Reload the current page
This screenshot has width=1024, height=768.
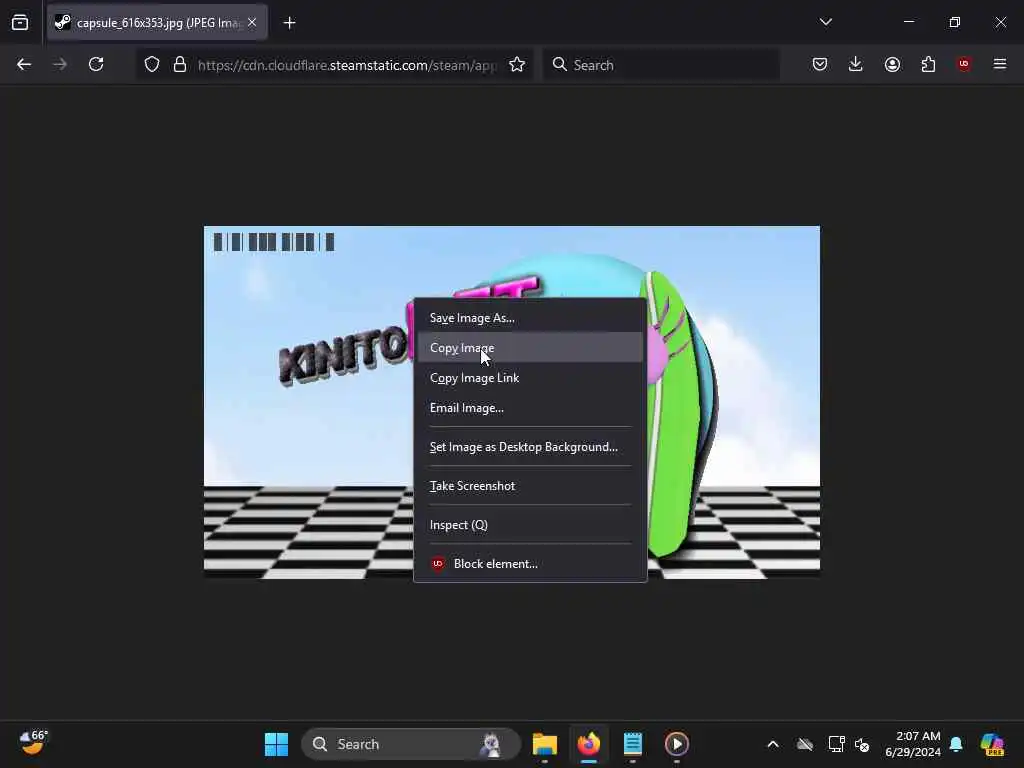click(x=96, y=64)
